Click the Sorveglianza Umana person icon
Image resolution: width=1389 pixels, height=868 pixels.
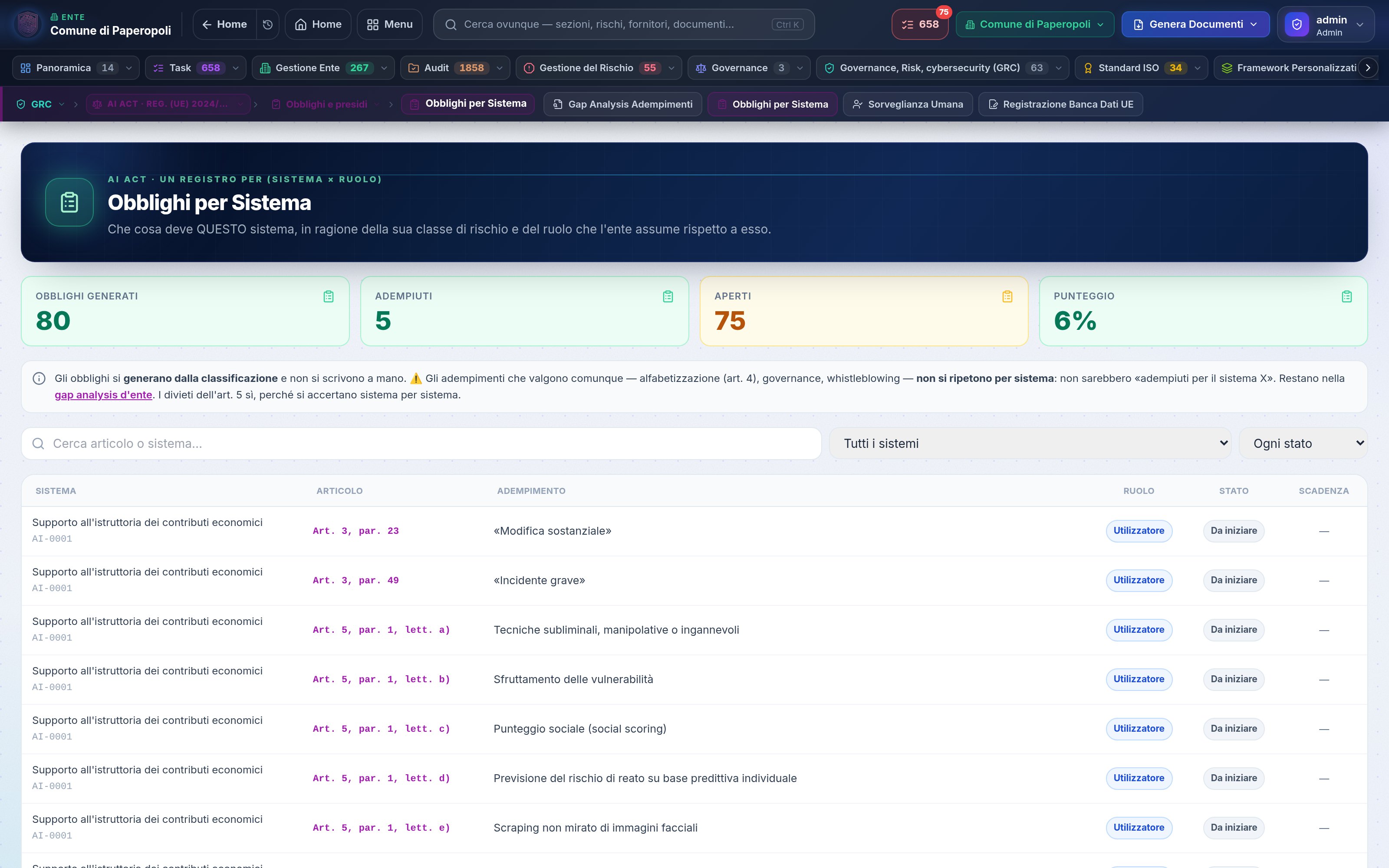858,104
